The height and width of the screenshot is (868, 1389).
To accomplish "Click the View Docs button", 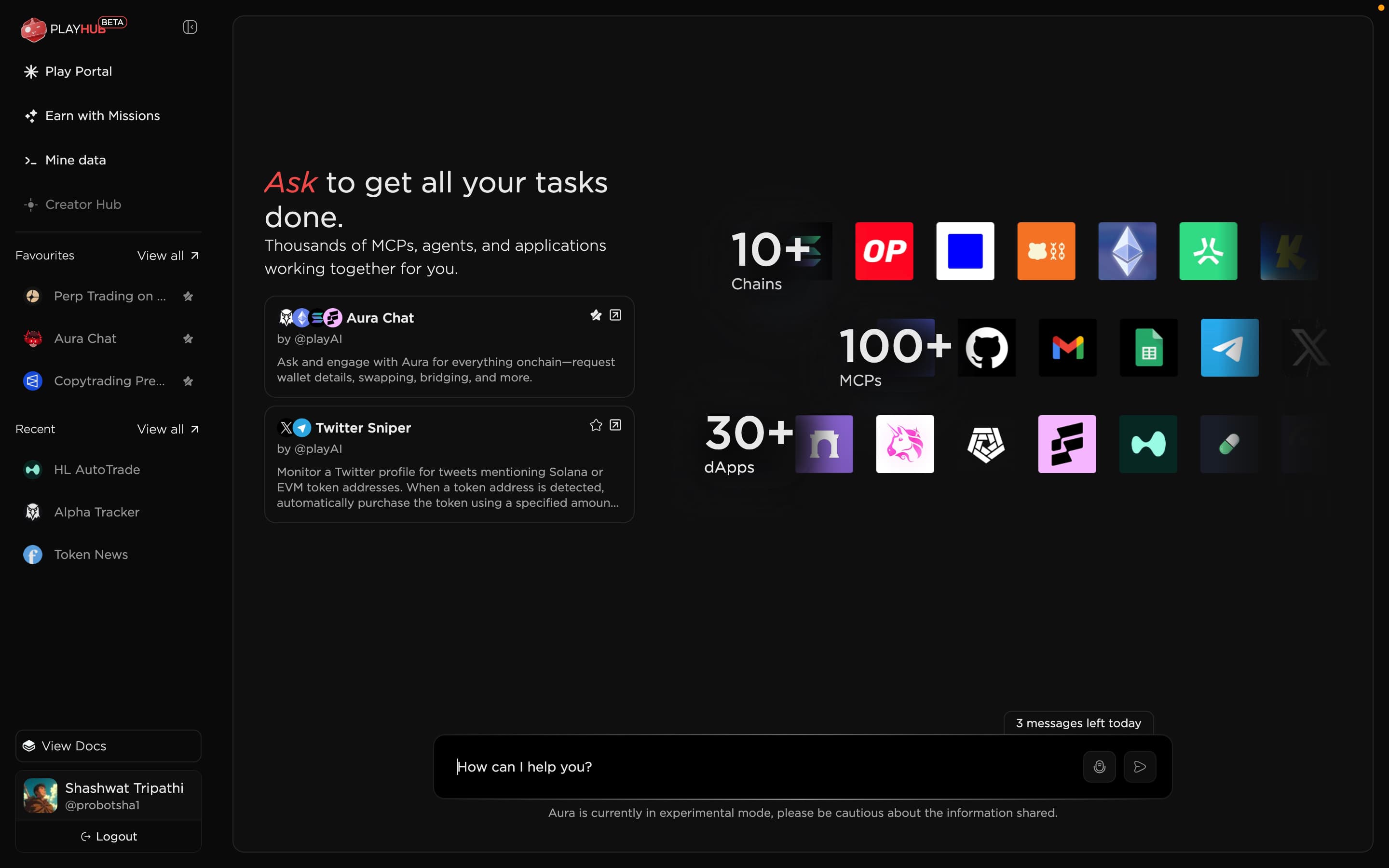I will (109, 746).
